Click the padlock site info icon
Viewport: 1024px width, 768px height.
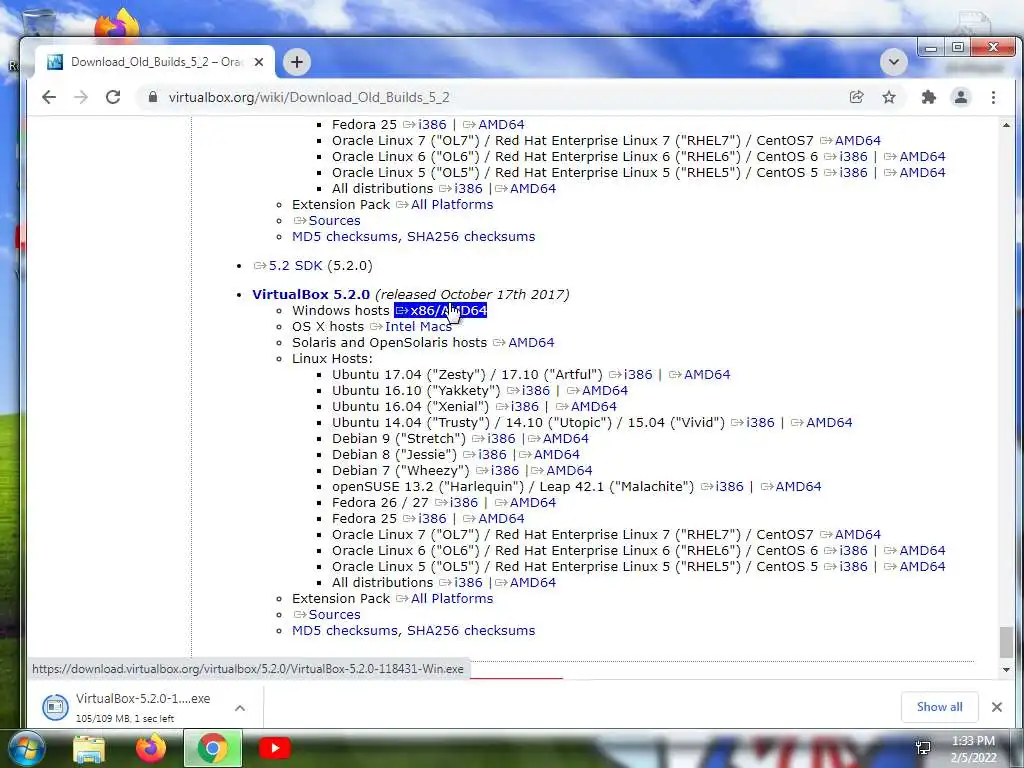[153, 97]
